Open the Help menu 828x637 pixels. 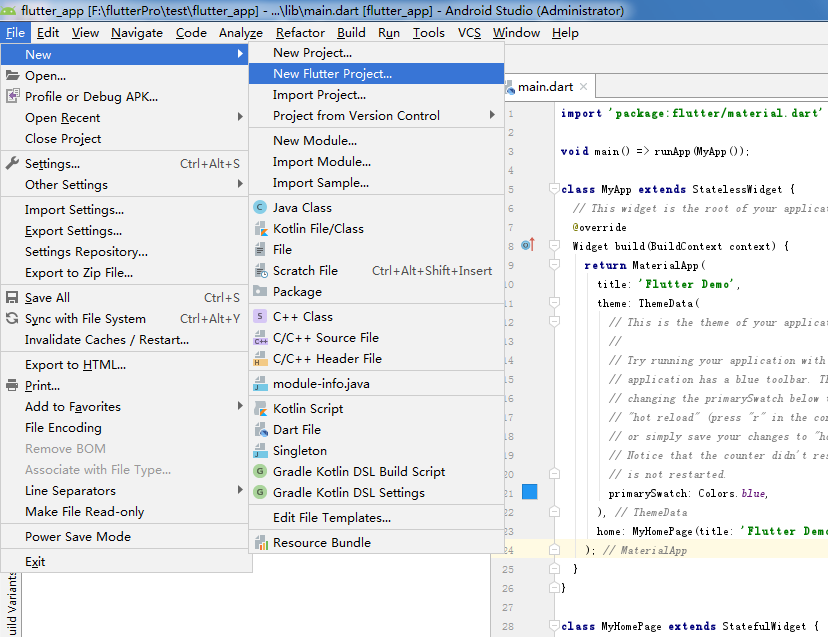coord(565,33)
